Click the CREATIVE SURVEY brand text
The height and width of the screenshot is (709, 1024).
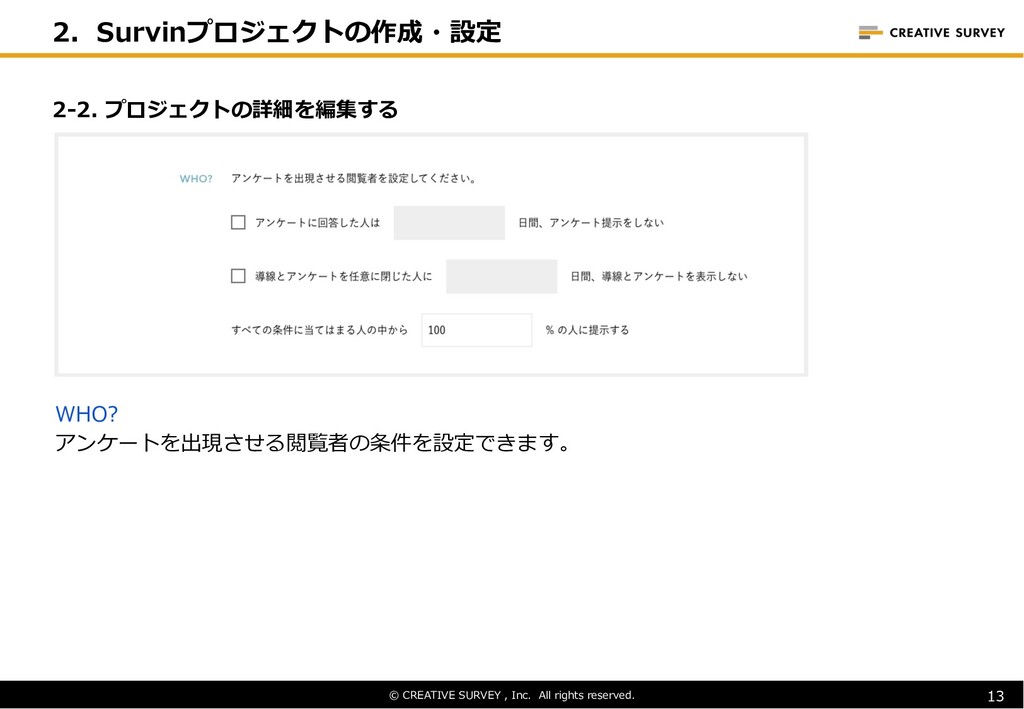[947, 33]
